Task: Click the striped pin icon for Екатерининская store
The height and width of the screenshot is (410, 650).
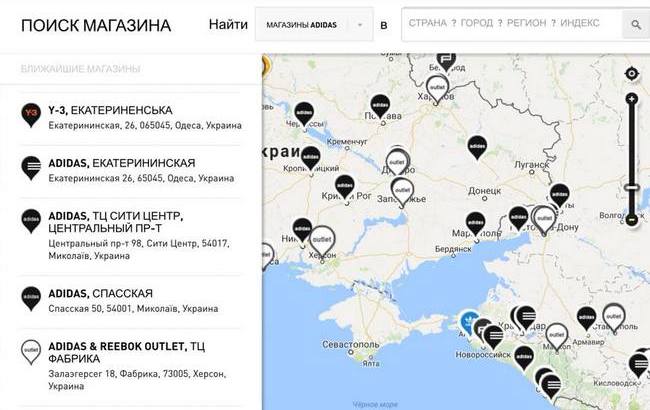Action: click(x=31, y=168)
